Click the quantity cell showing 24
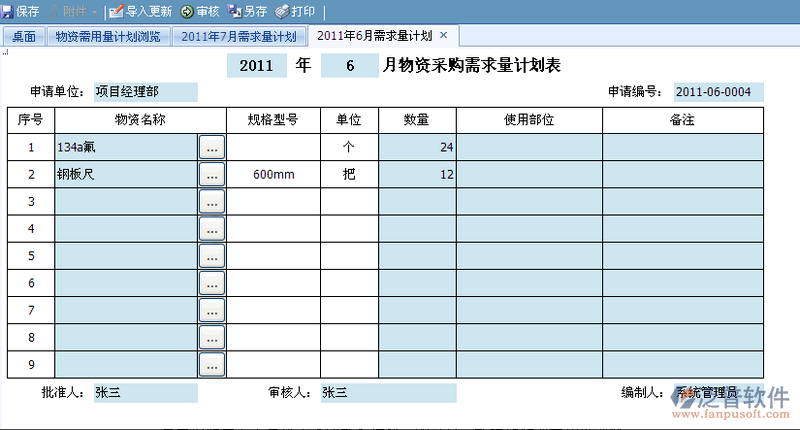 [417, 147]
